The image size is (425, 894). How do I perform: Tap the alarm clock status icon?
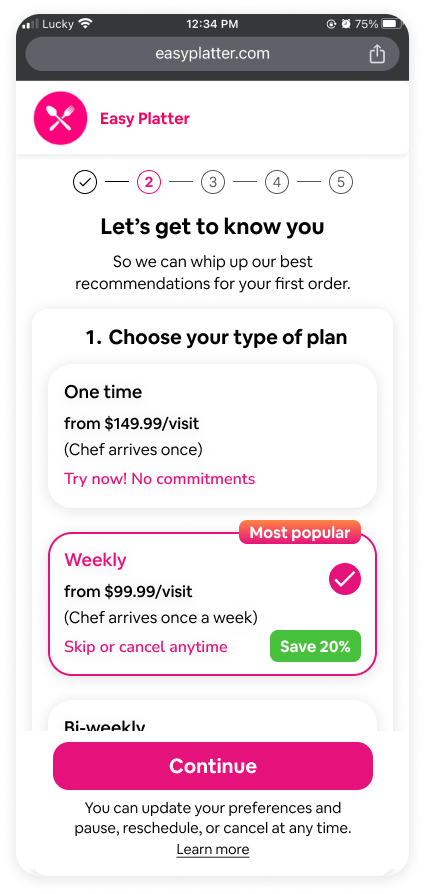click(x=346, y=24)
